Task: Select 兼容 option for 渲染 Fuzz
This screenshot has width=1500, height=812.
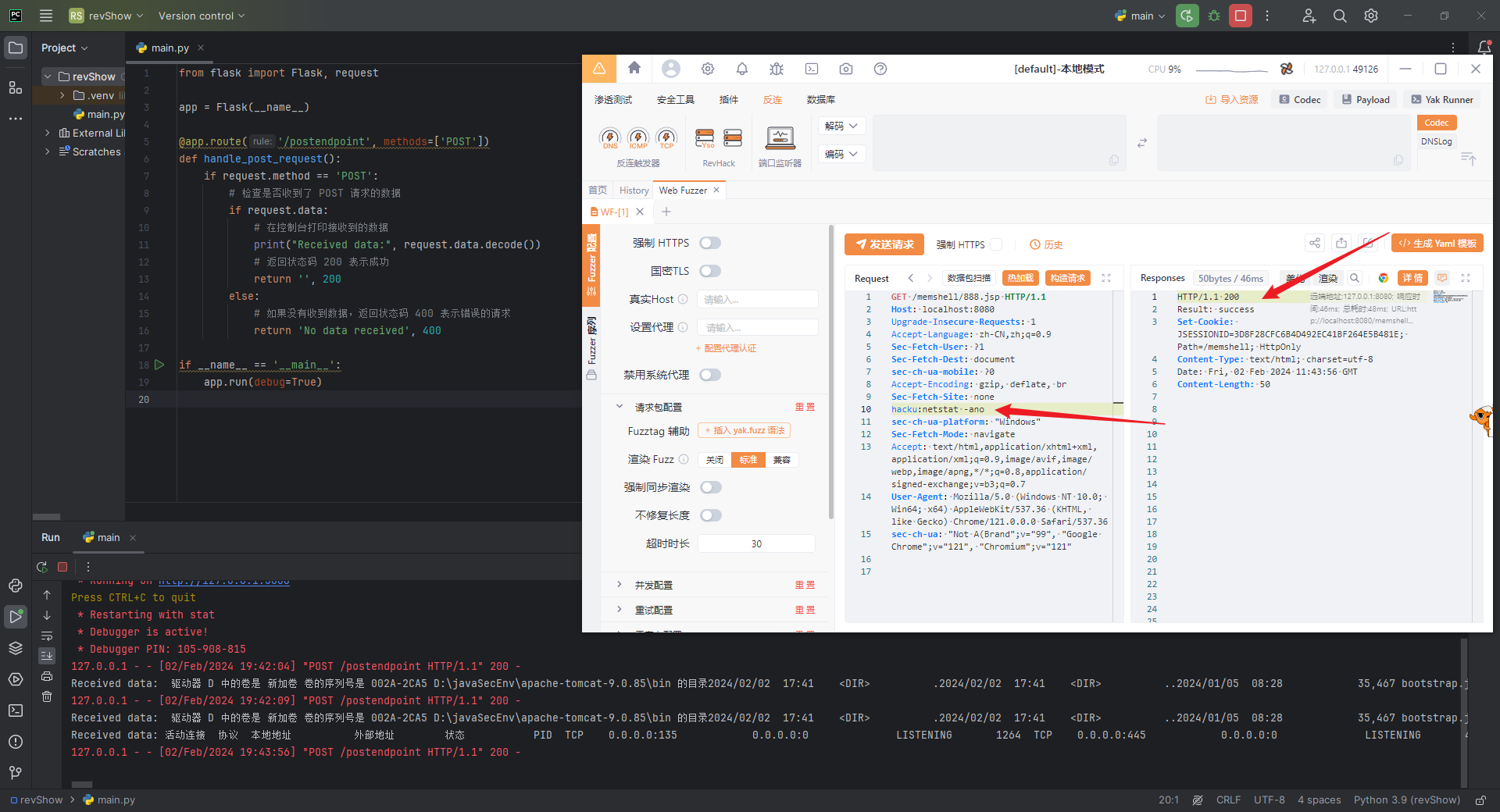Action: (782, 460)
